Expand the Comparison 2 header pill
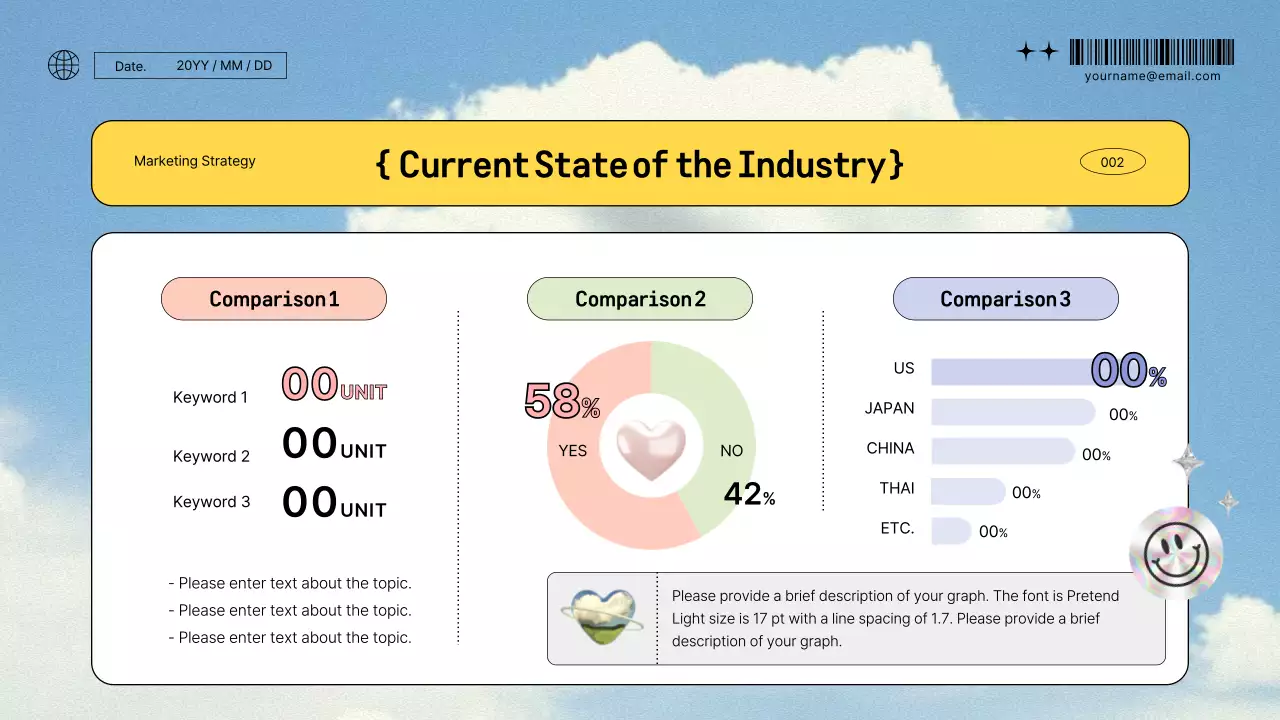 [x=639, y=298]
